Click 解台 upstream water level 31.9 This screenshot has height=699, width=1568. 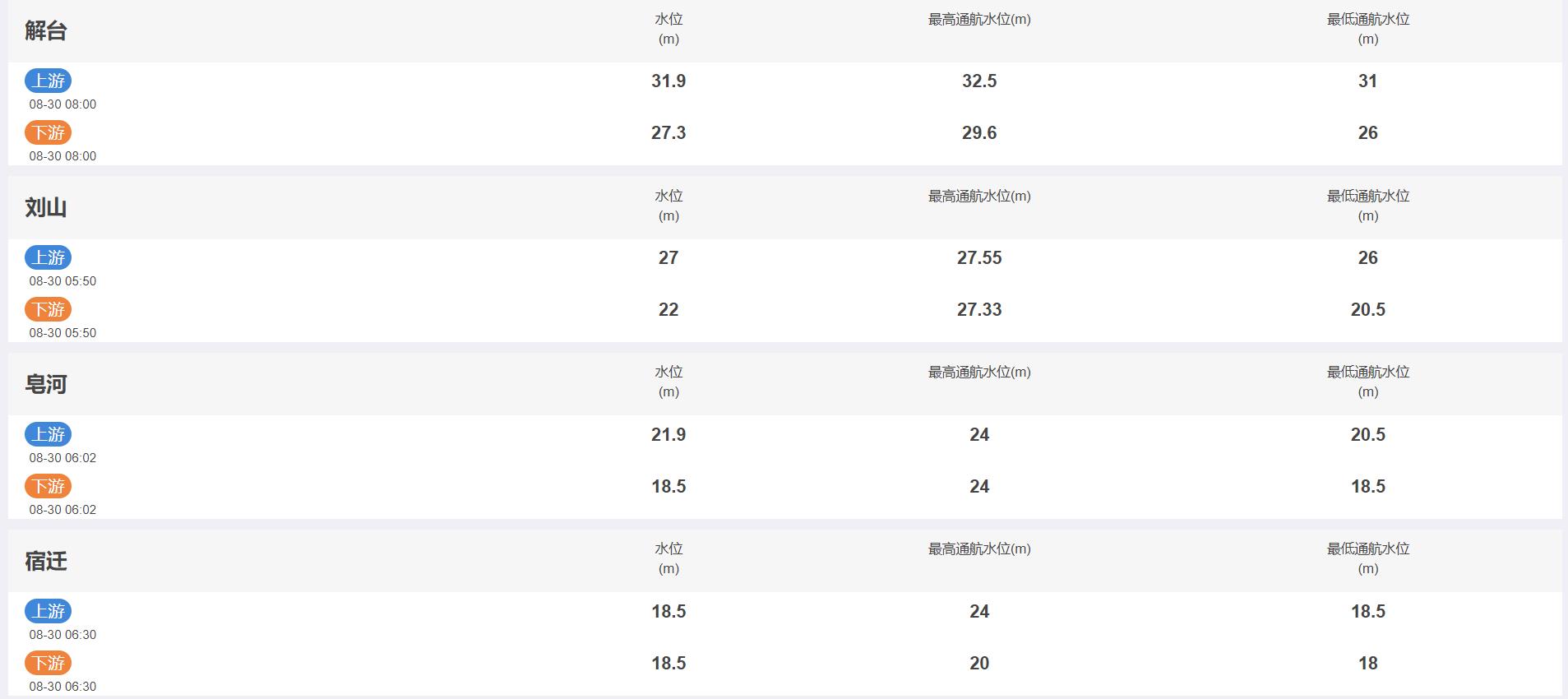[x=668, y=81]
